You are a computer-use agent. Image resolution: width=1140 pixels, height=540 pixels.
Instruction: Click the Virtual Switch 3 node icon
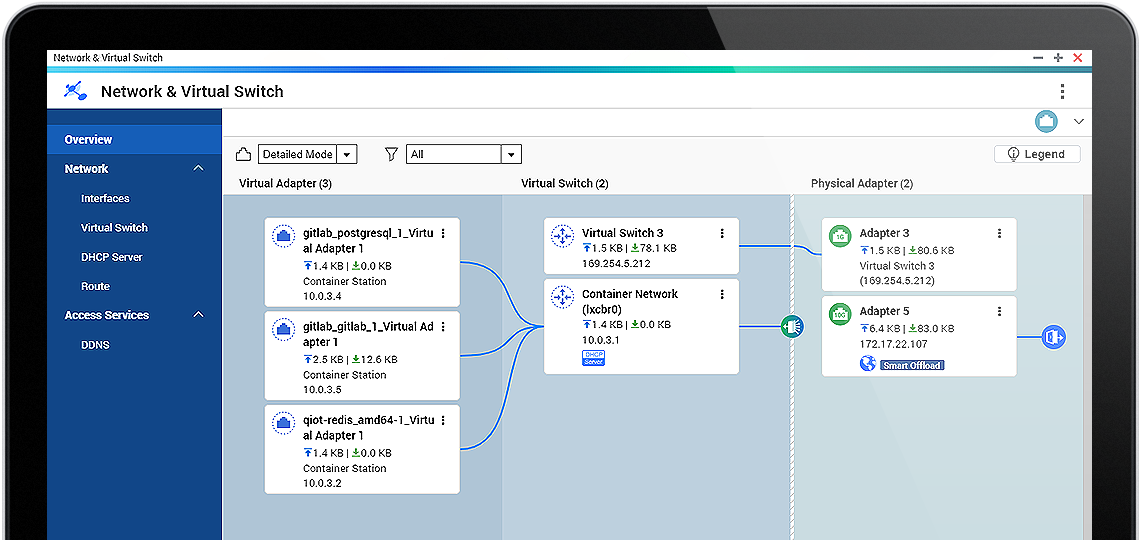click(x=562, y=237)
